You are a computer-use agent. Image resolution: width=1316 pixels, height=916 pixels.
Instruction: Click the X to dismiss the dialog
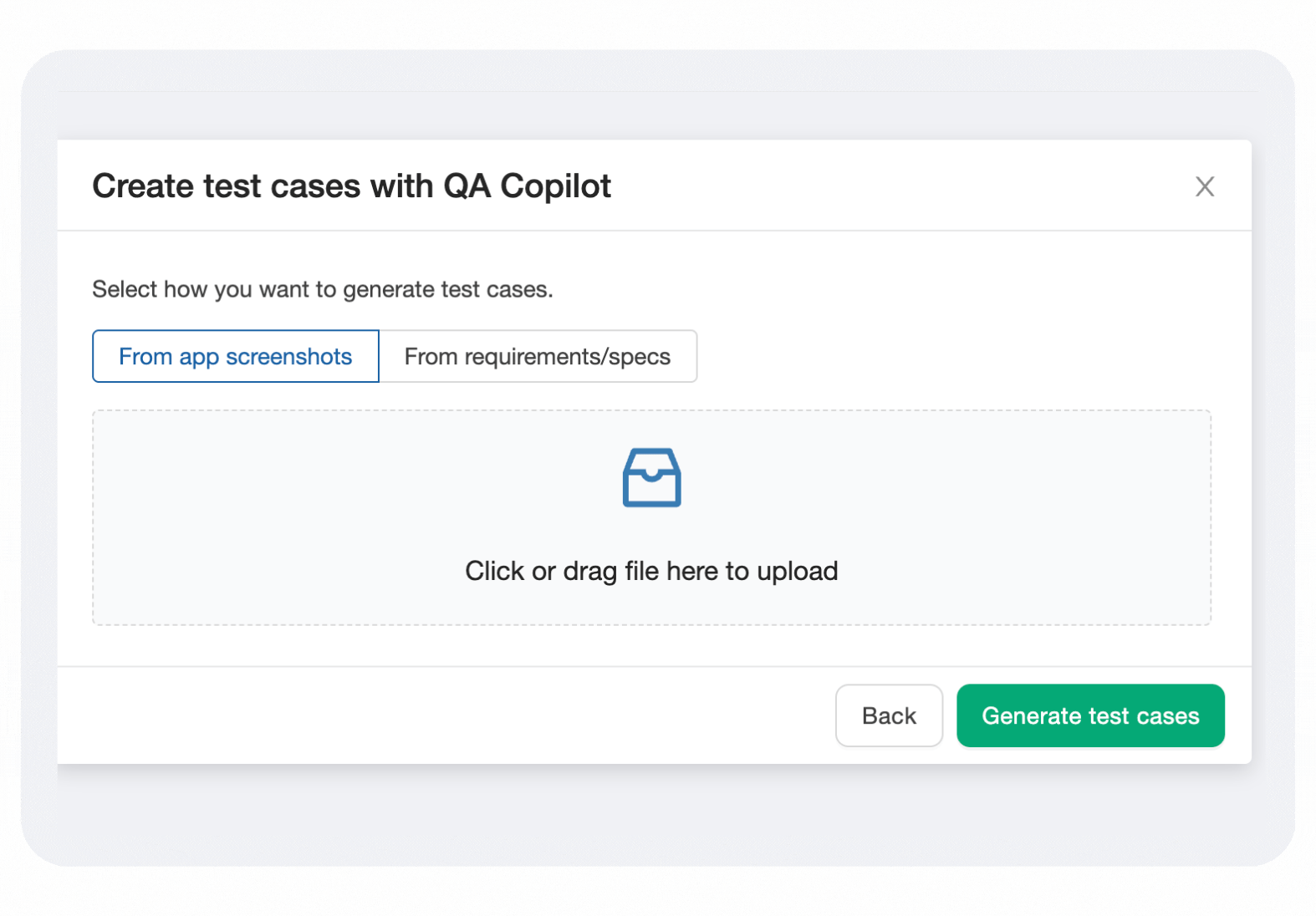[x=1204, y=186]
